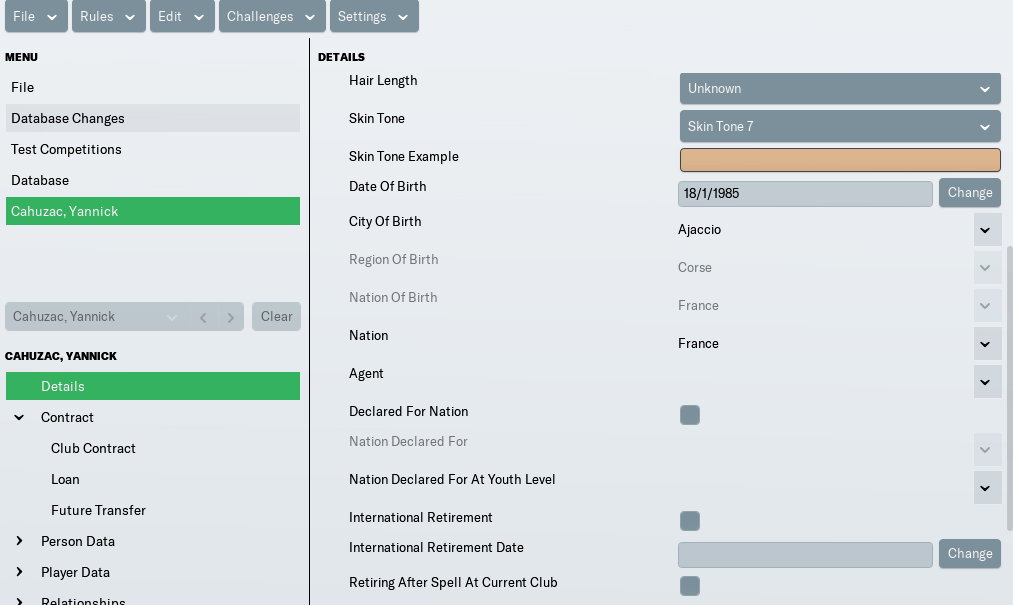This screenshot has width=1013, height=605.
Task: Open the Skin Tone dropdown
Action: click(840, 127)
